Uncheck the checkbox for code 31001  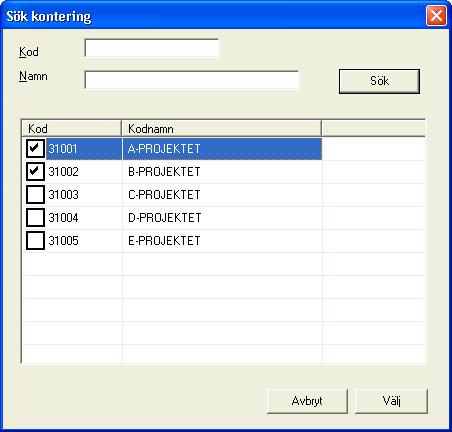(x=35, y=148)
